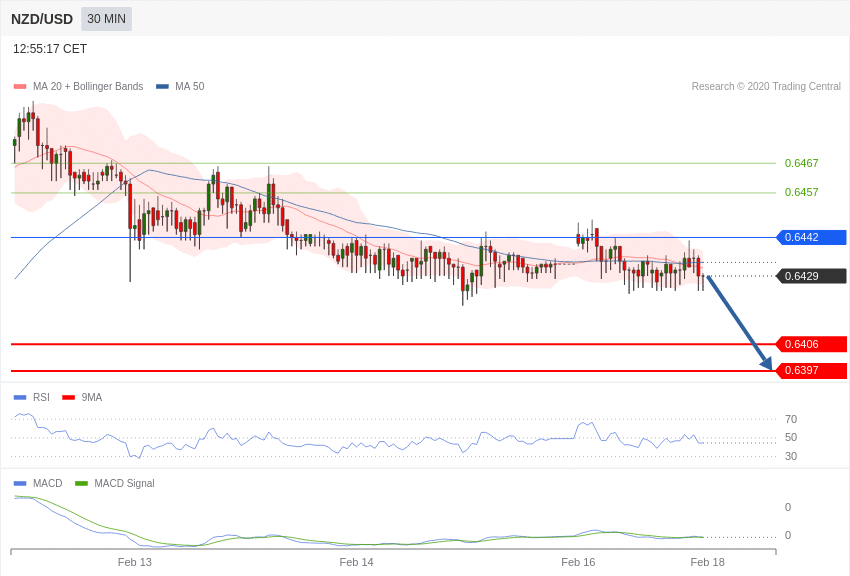Click the 12:55:17 CET timestamp
The width and height of the screenshot is (850, 576).
tap(50, 49)
